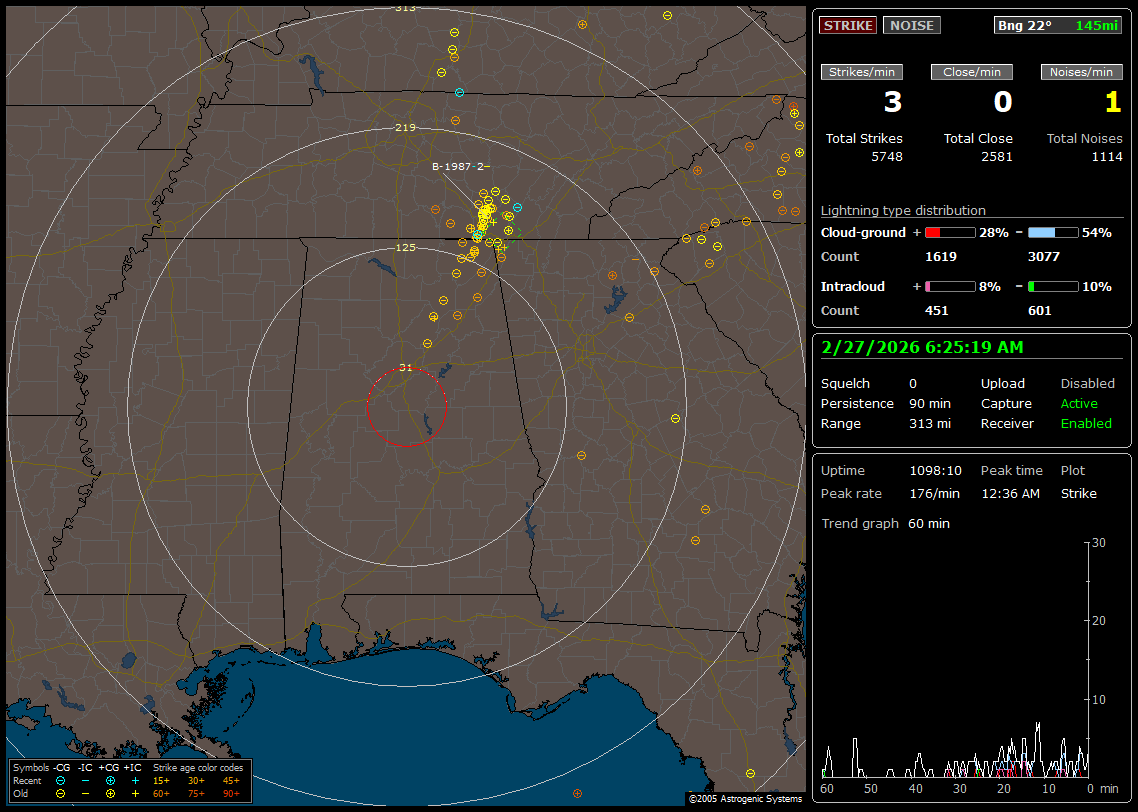Viewport: 1138px width, 812px height.
Task: Click the old -IC yellow dash symbol
Action: [x=86, y=793]
